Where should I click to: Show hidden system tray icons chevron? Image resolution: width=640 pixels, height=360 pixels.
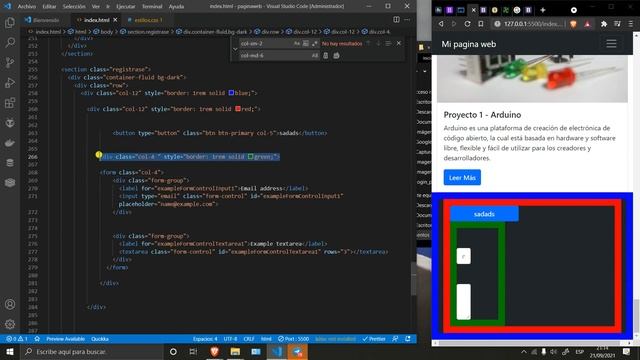click(524, 351)
